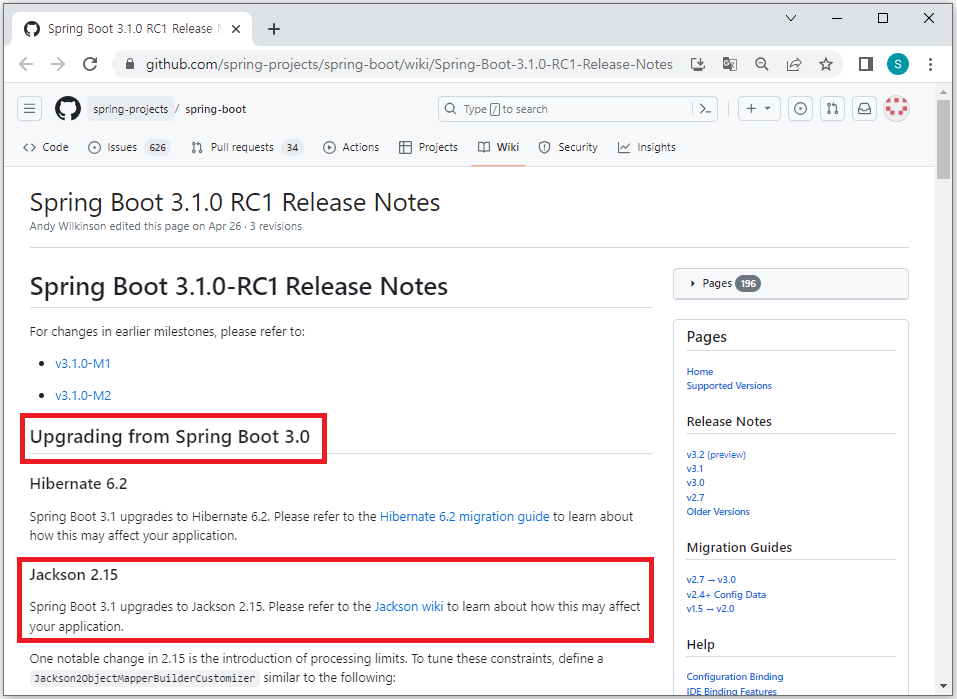Image resolution: width=957 pixels, height=699 pixels.
Task: Open the Security tab
Action: point(568,147)
